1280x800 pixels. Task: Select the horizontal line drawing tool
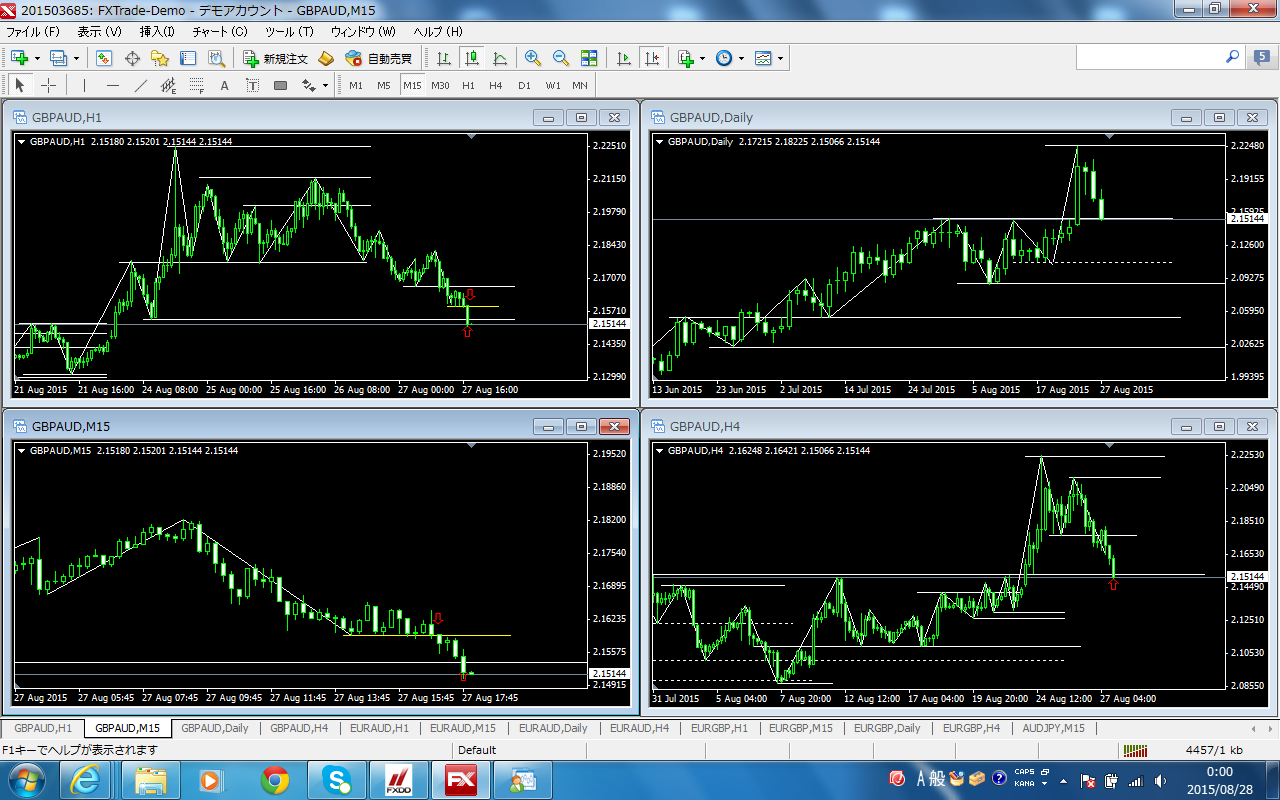[112, 86]
